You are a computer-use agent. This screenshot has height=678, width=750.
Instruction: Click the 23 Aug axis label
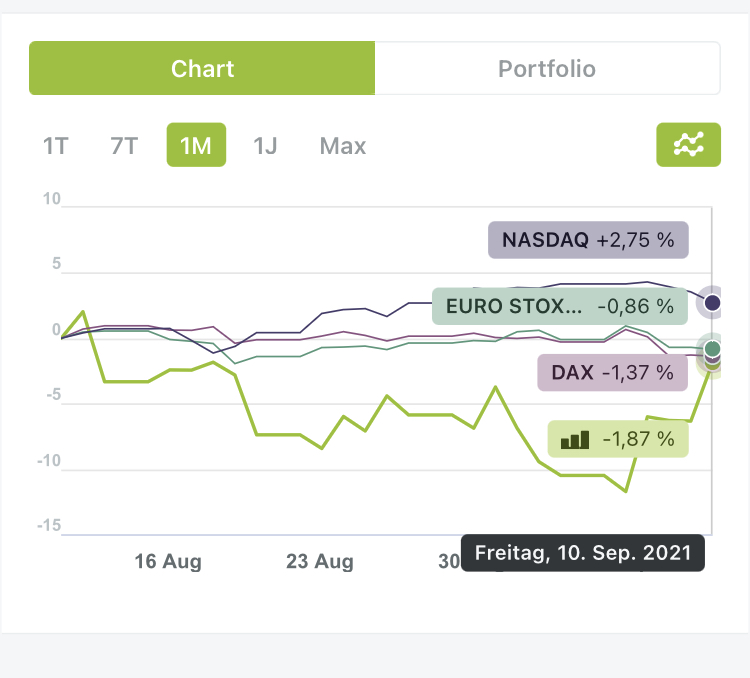(320, 562)
